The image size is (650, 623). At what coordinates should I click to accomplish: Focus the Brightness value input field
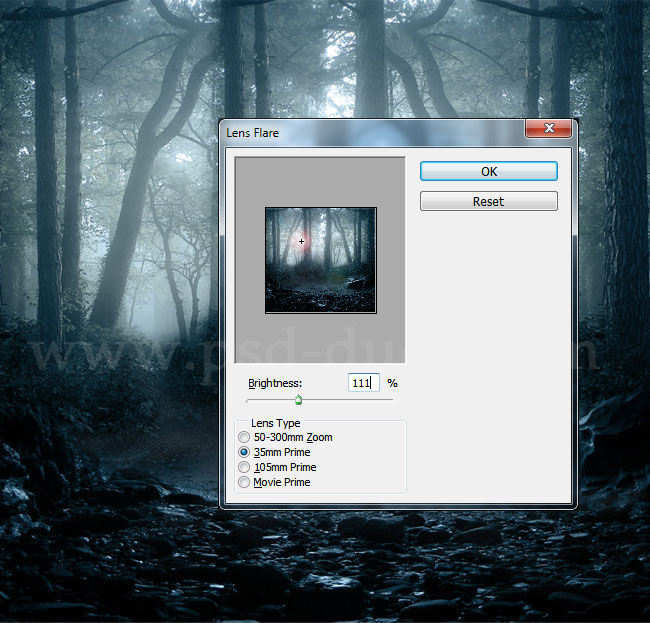(x=362, y=383)
